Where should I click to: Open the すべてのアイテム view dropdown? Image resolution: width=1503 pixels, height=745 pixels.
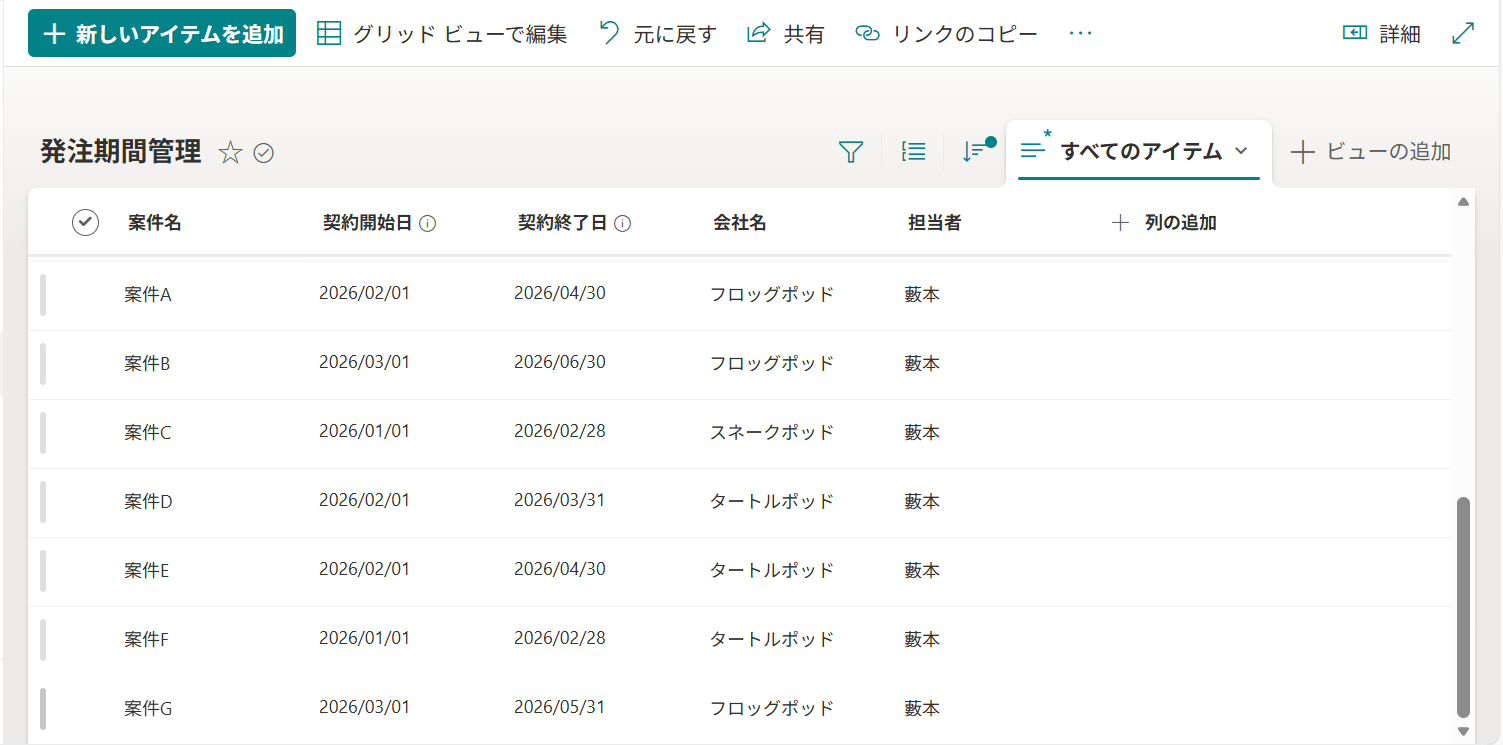pyautogui.click(x=1136, y=151)
